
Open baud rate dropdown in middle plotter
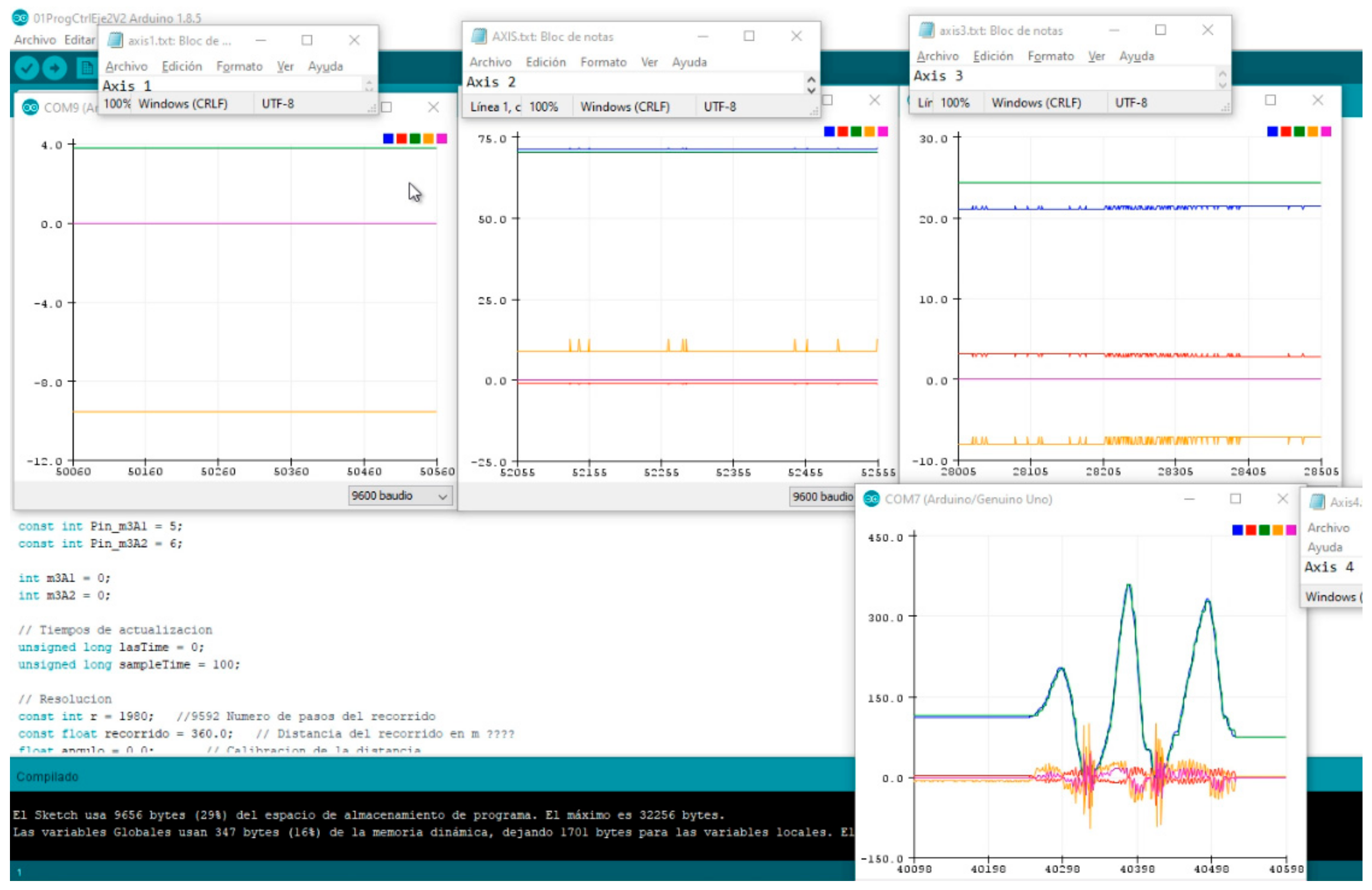822,496
